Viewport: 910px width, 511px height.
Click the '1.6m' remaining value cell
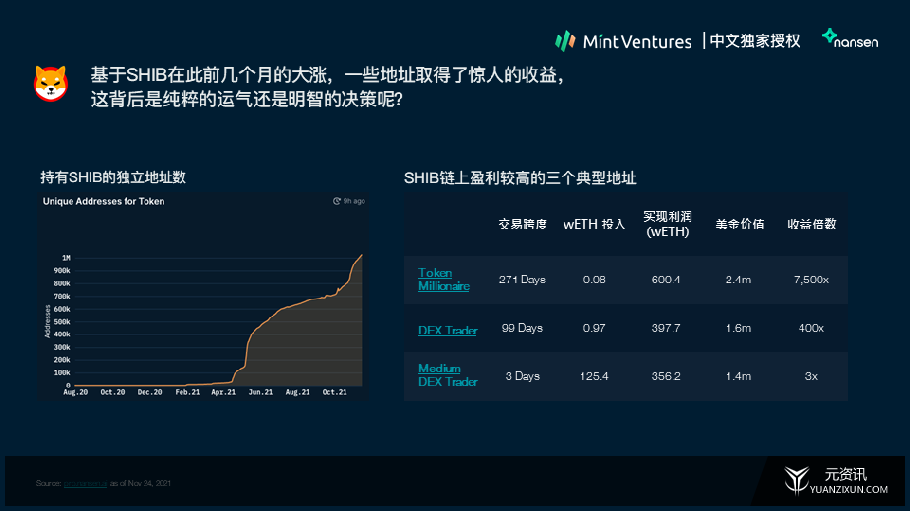pos(738,328)
